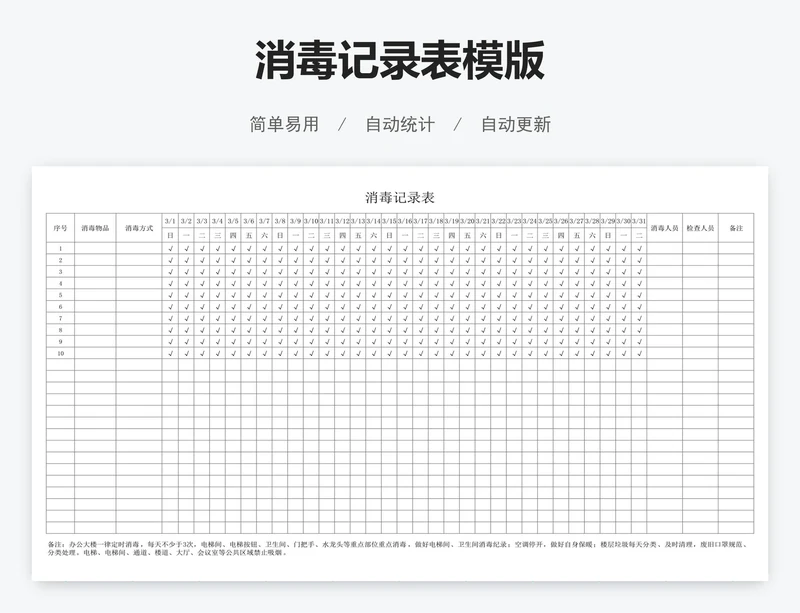Screen dimensions: 800x613
Task: Click the main heading 消毒记录表模版
Action: pos(400,60)
